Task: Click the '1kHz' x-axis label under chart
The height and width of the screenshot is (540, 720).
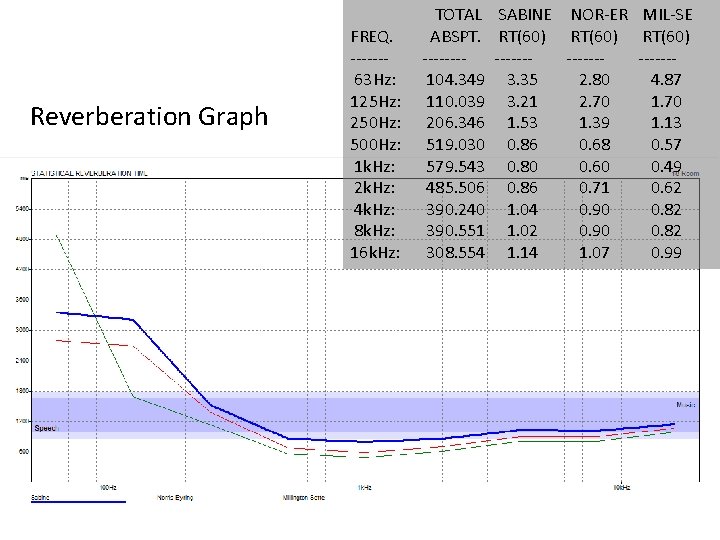Action: (x=365, y=487)
